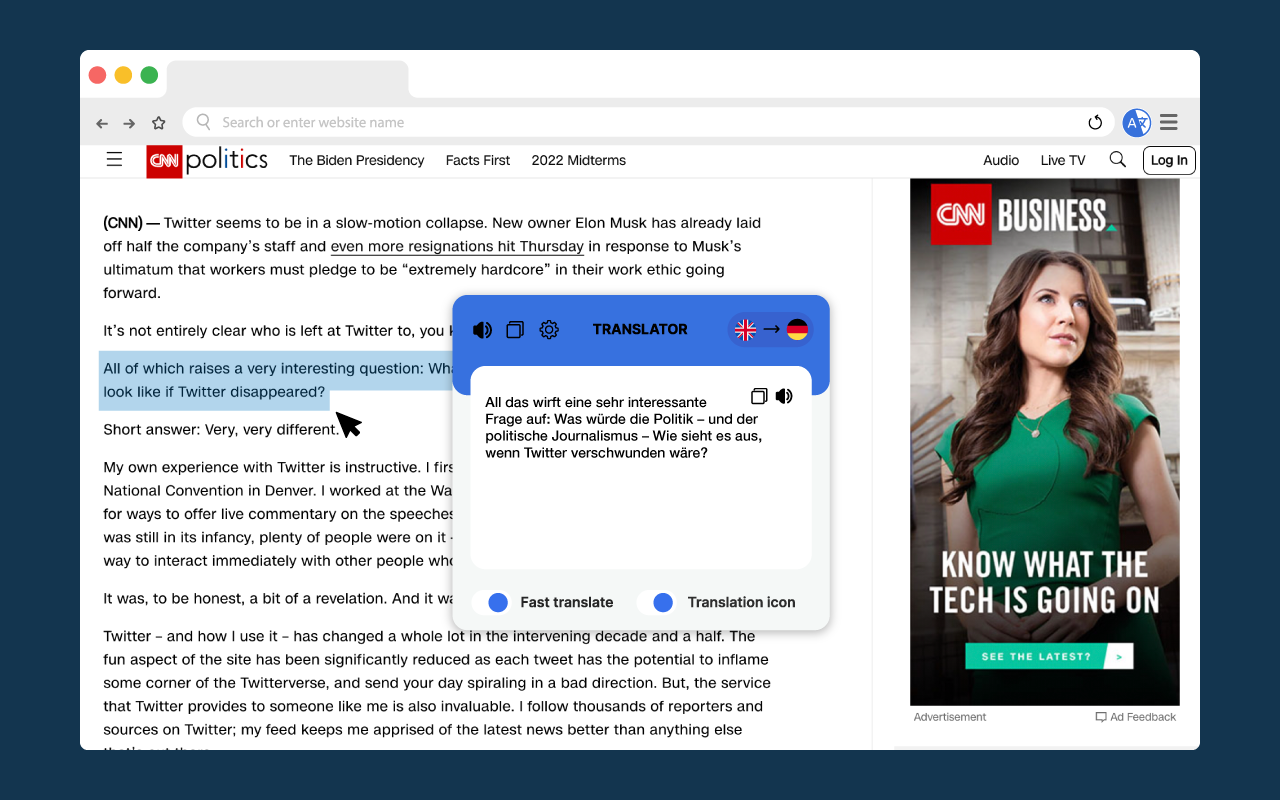Open the Facts First section
The width and height of the screenshot is (1280, 800).
(x=477, y=160)
